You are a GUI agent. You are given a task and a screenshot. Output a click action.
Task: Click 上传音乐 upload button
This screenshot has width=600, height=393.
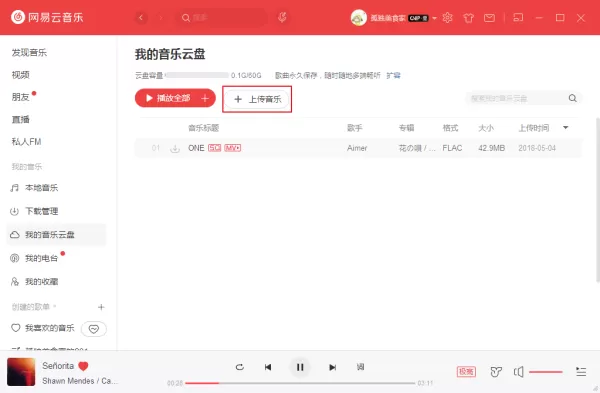point(257,99)
